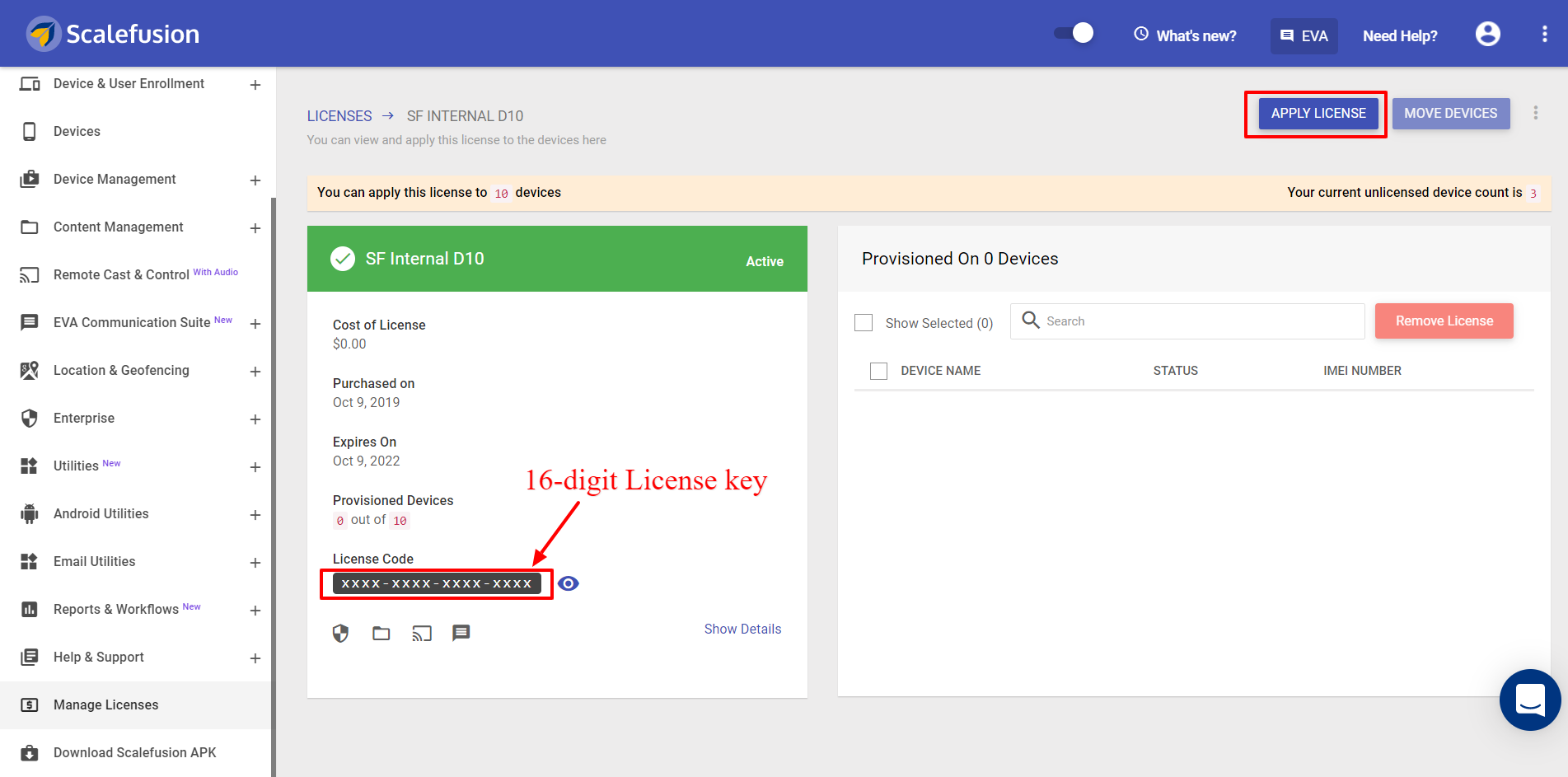Click the Scalefusion logo
Screen dimensions: 1568x777
(x=113, y=34)
